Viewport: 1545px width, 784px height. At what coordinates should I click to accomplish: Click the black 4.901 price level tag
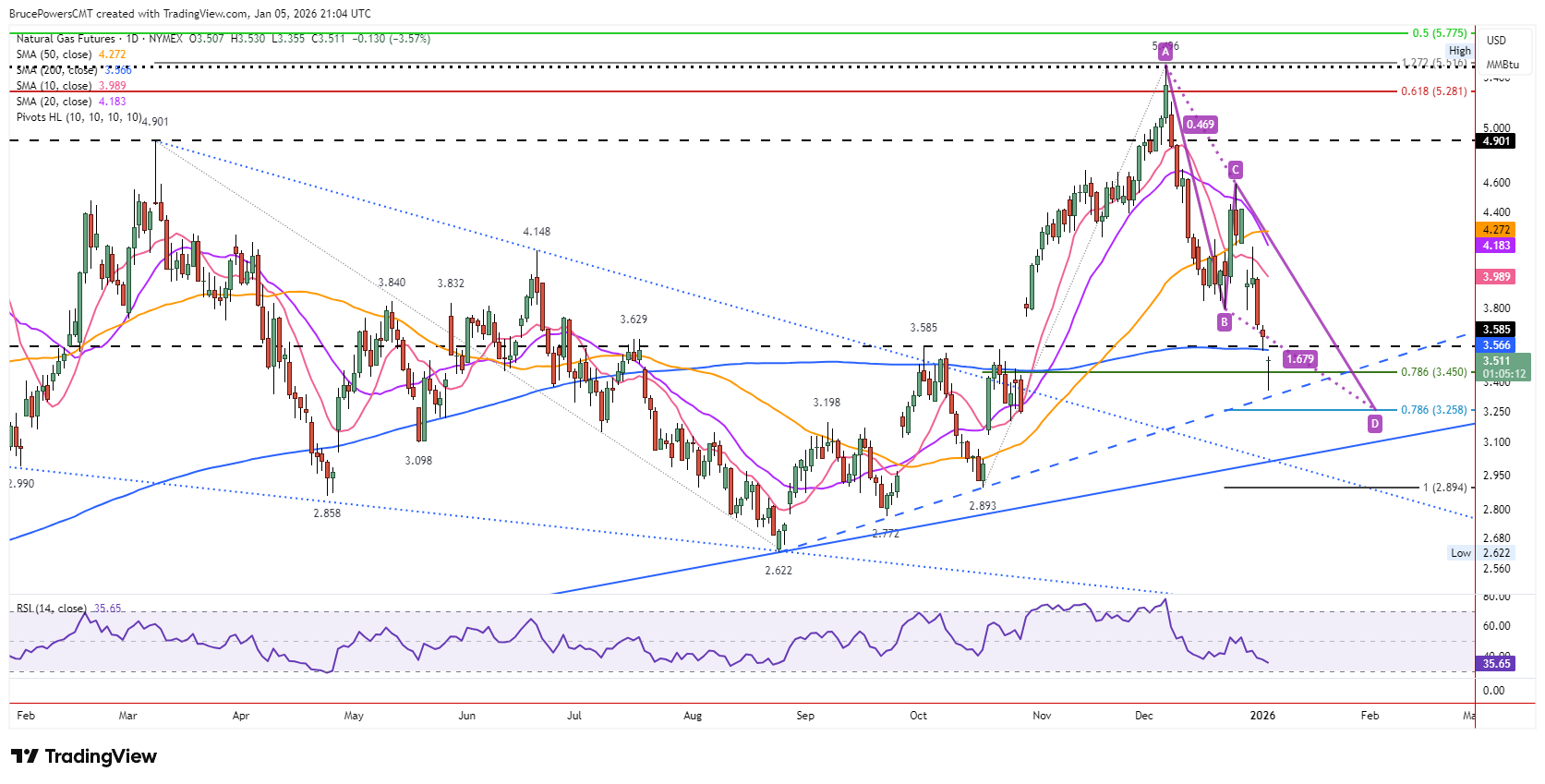tap(1497, 141)
